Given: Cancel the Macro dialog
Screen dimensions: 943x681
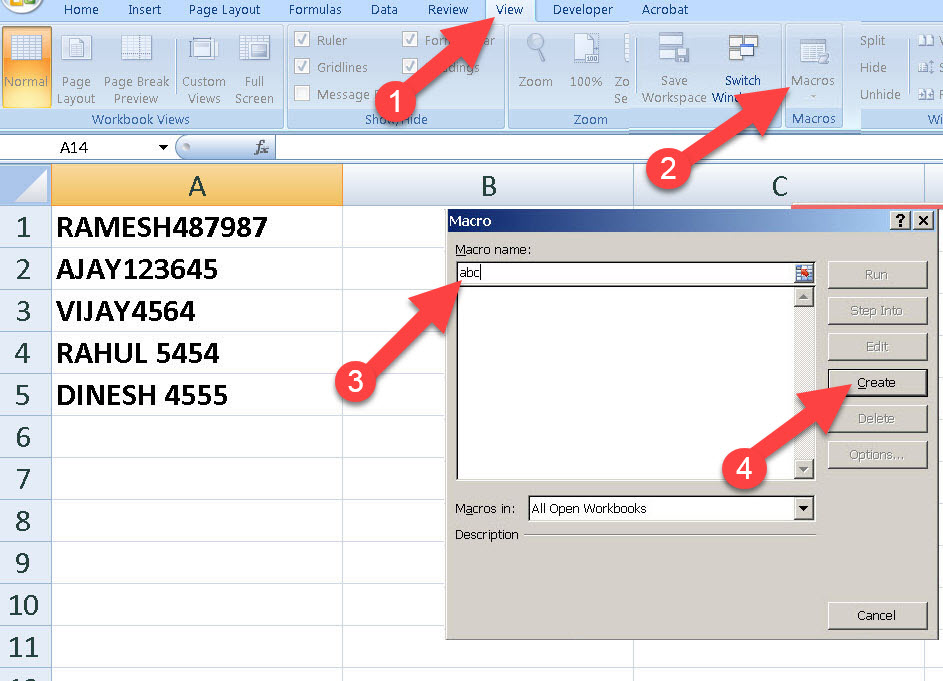Looking at the screenshot, I should (877, 615).
